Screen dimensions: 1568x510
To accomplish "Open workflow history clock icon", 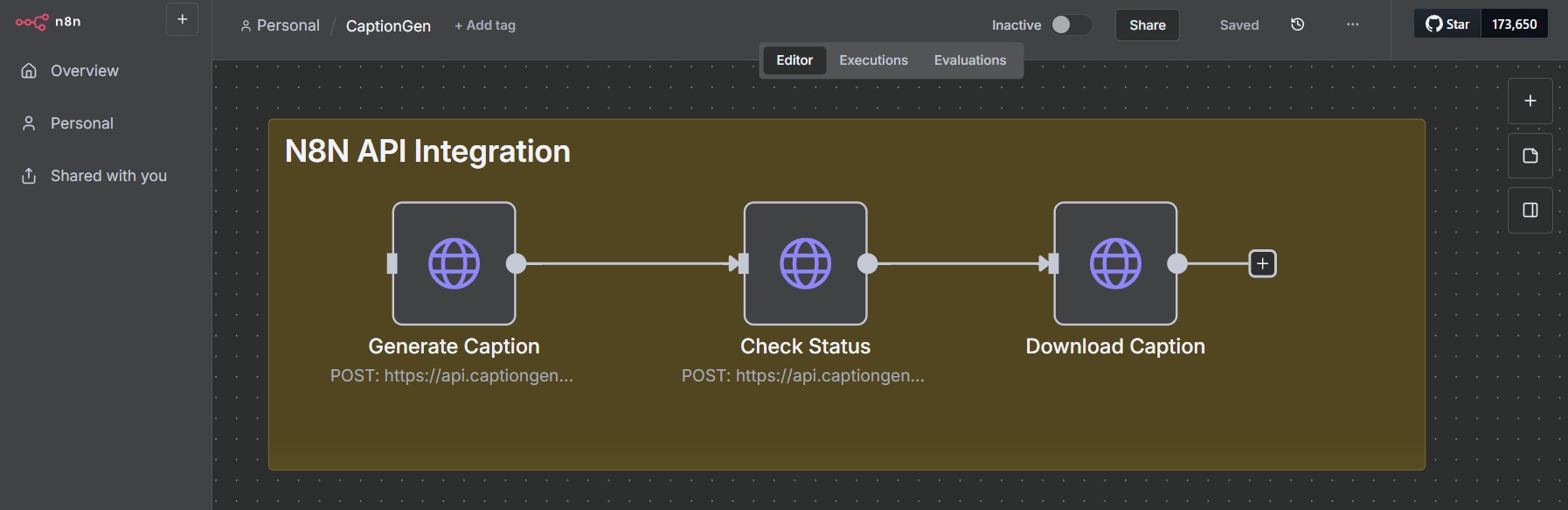I will click(1298, 24).
